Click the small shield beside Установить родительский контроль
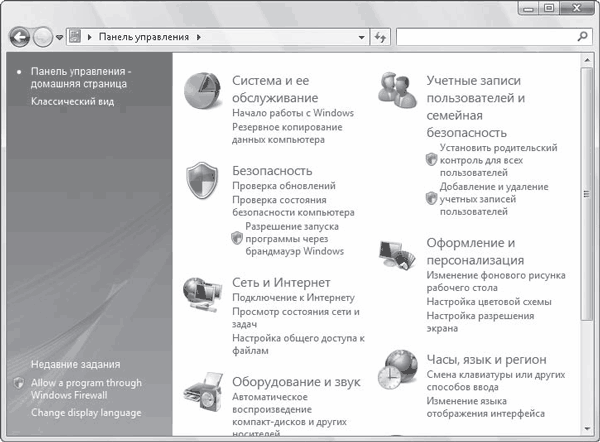 (x=432, y=159)
